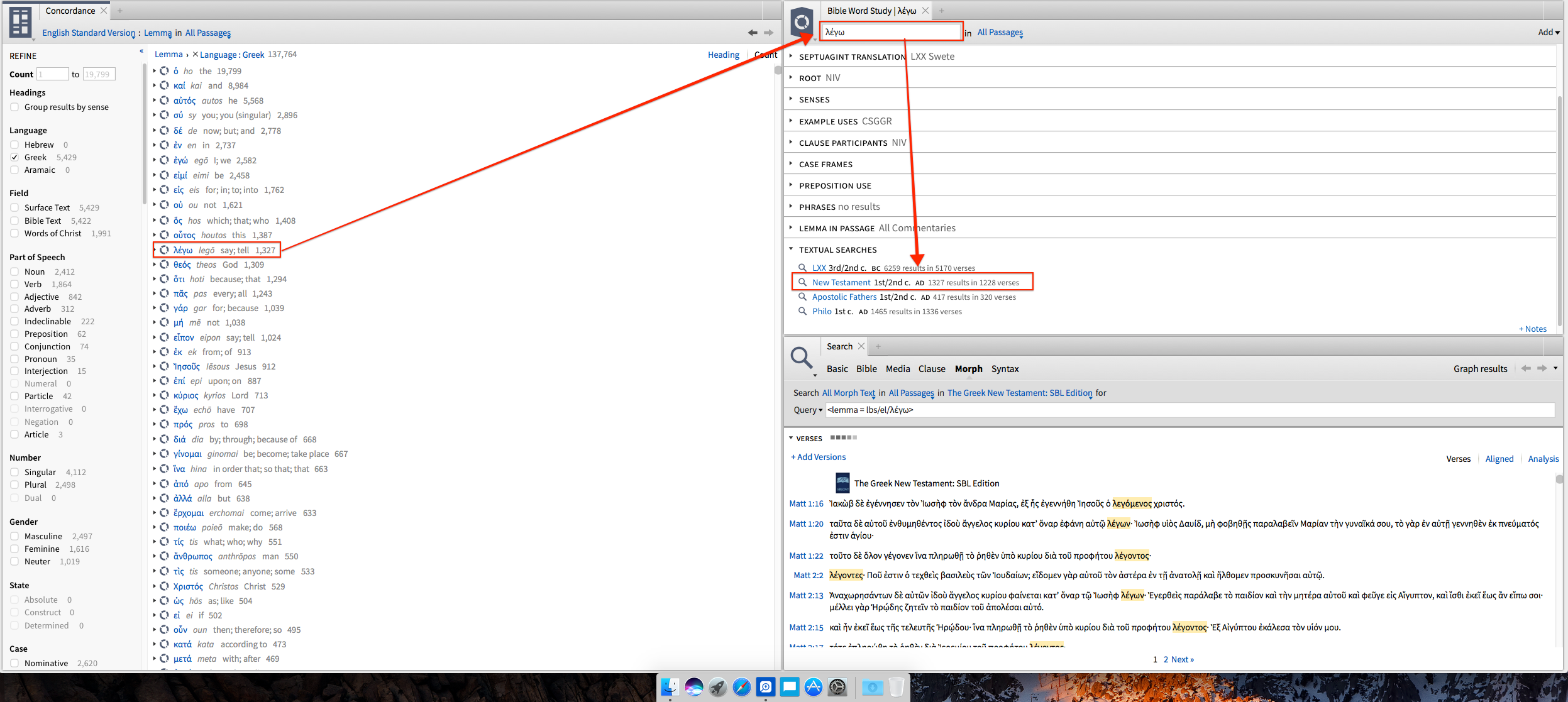Click the lemma ring icon beside θεός
This screenshot has height=702, width=1568.
164,265
